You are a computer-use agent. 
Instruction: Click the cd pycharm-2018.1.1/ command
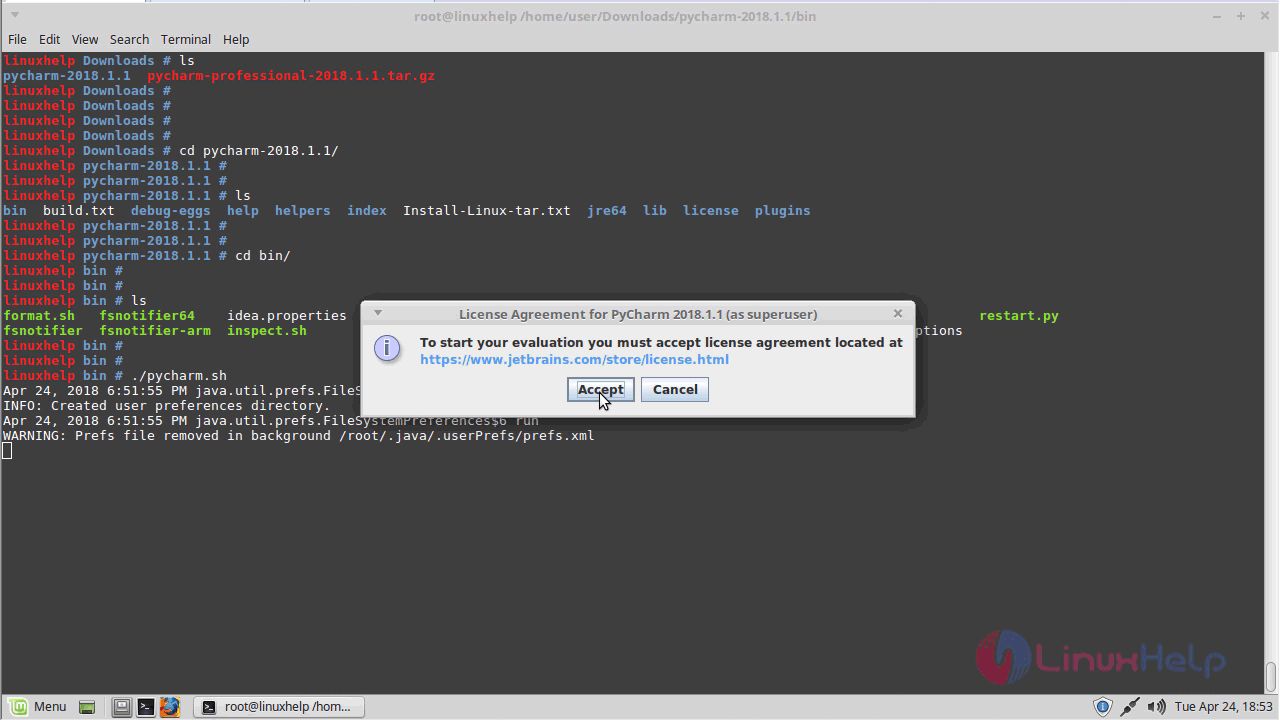259,150
